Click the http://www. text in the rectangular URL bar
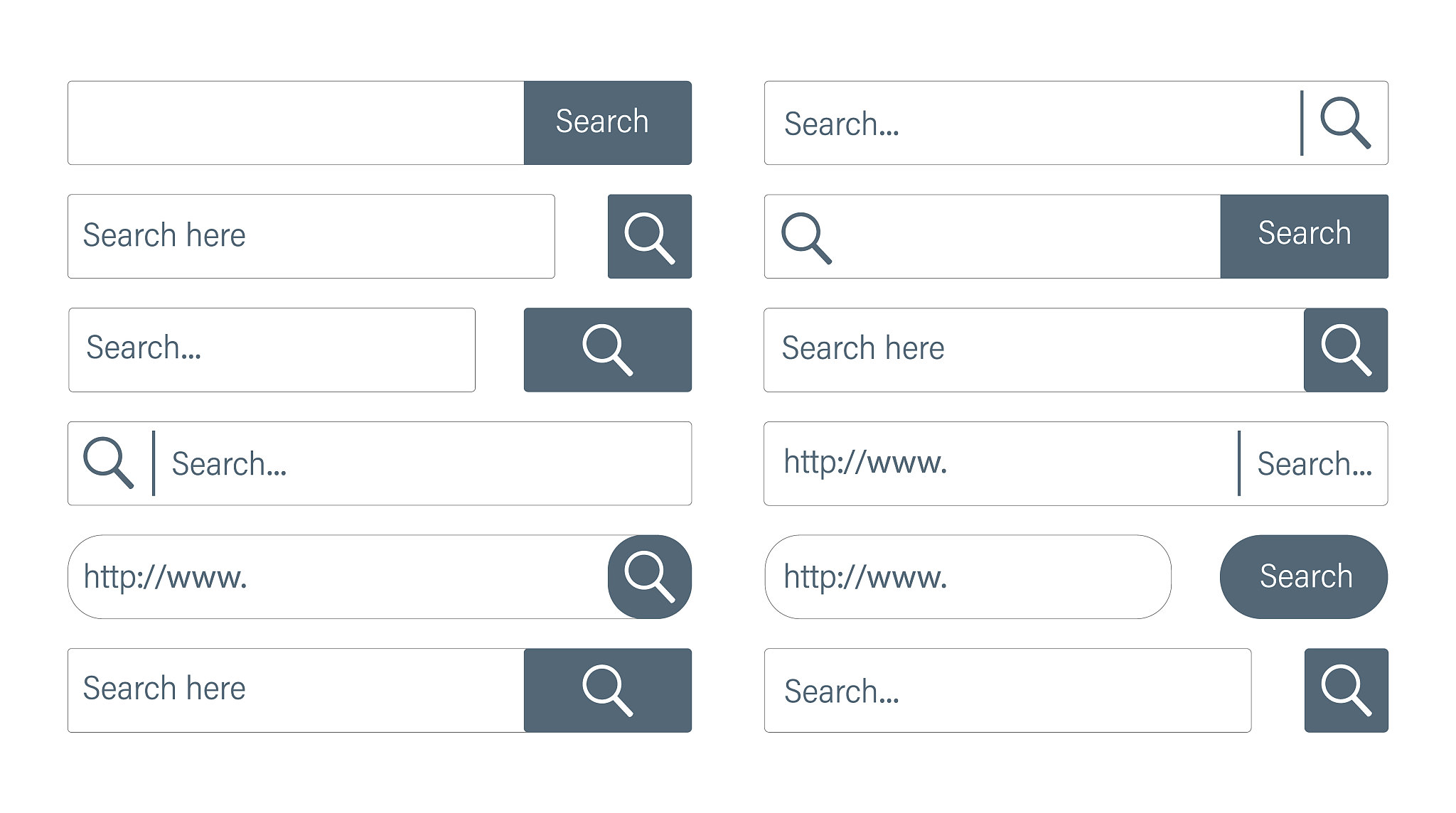The height and width of the screenshot is (813, 1456). pos(865,463)
